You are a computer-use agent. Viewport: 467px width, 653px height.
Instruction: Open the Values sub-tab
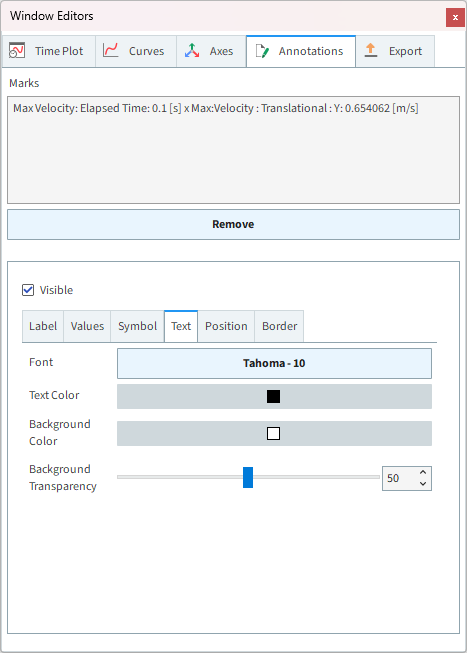87,326
